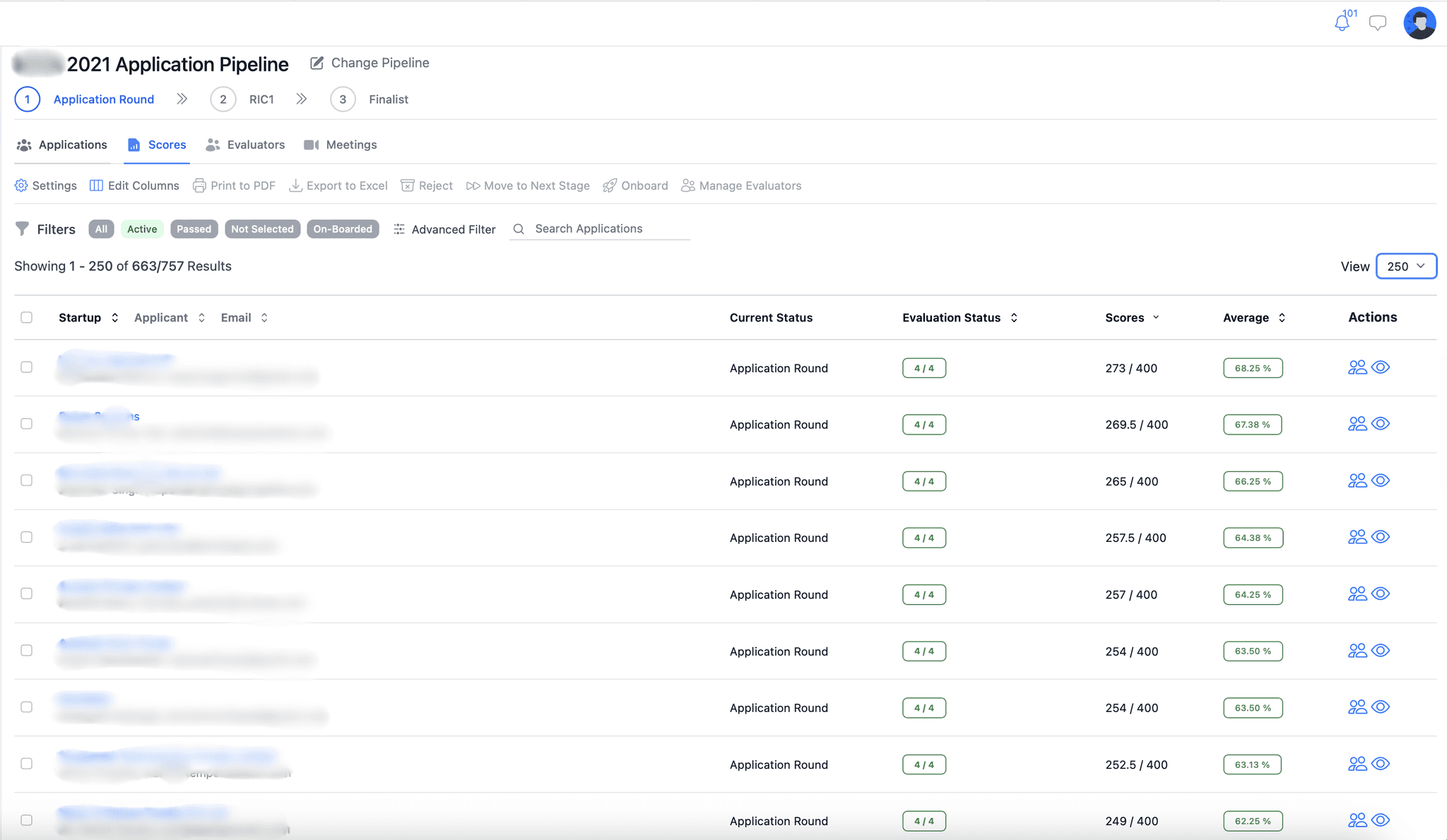Select Print to PDF
Screen dimensions: 1447x840
click(x=234, y=185)
